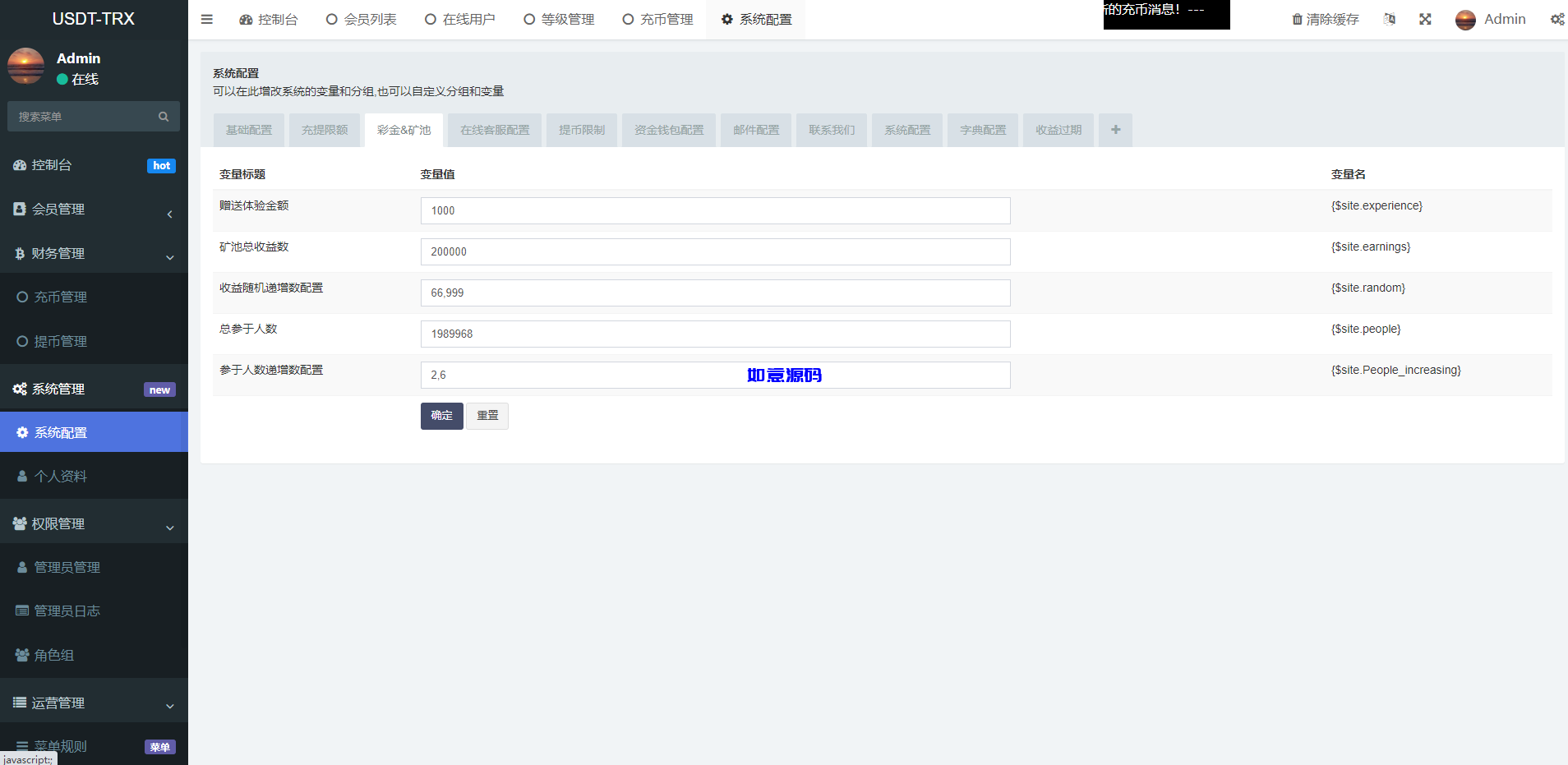Click the magnifier icon in menu search

point(164,117)
